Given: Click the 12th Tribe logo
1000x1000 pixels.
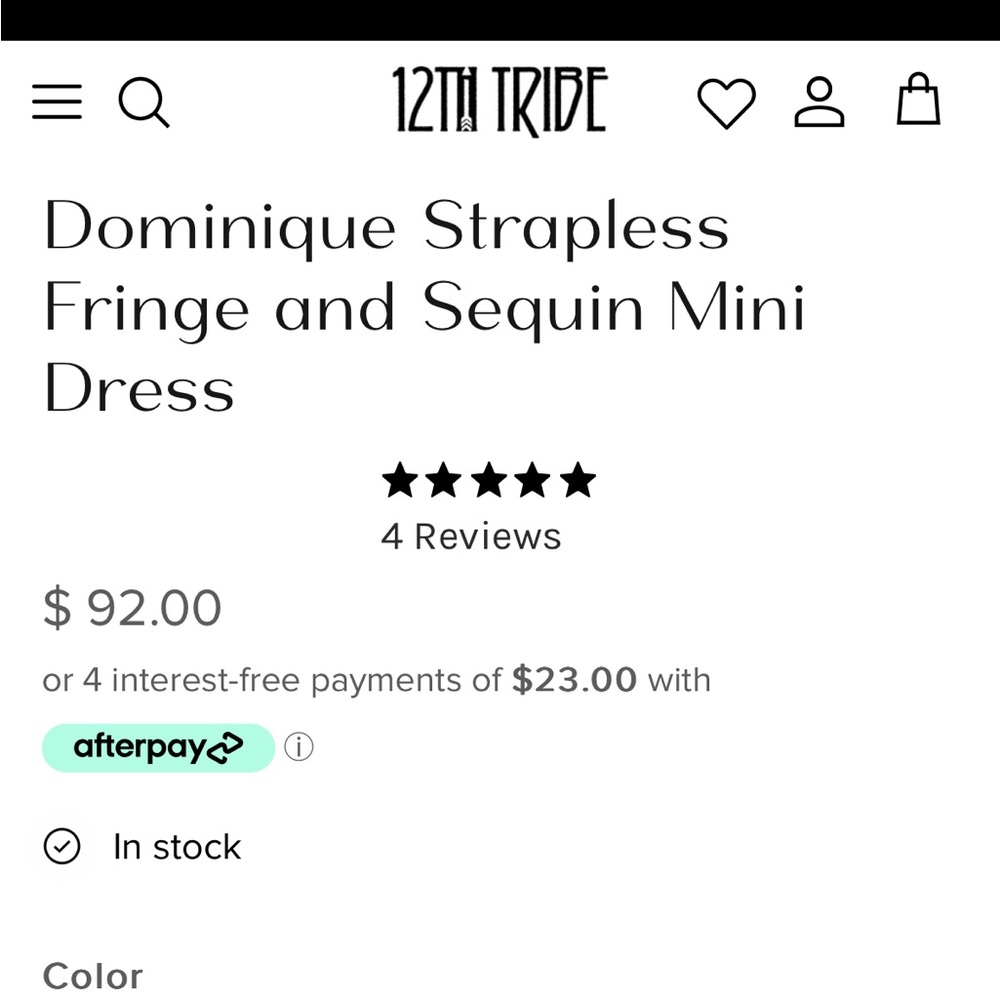Looking at the screenshot, I should (x=500, y=102).
